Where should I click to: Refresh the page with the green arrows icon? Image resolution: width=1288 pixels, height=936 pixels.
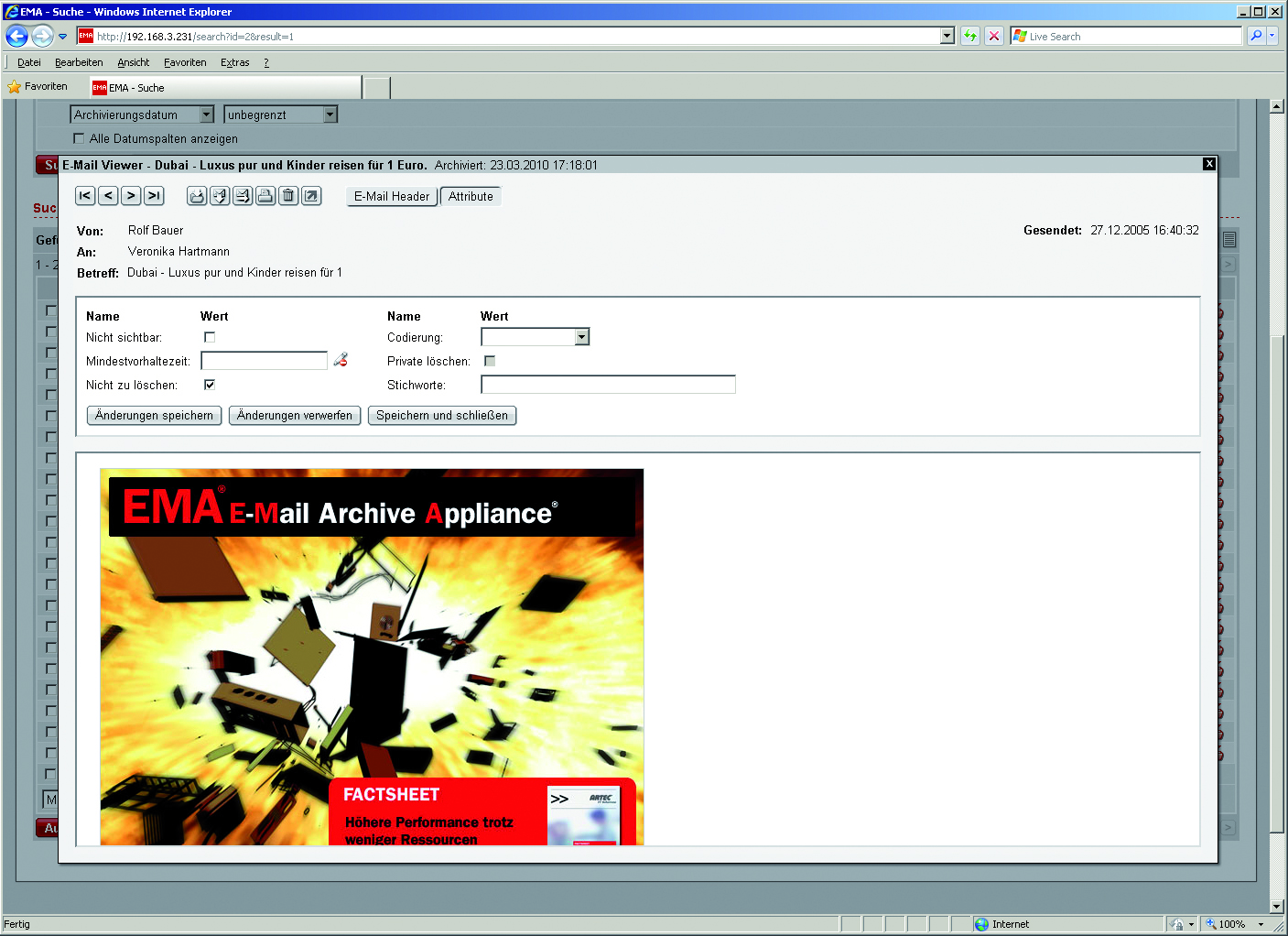tap(970, 36)
